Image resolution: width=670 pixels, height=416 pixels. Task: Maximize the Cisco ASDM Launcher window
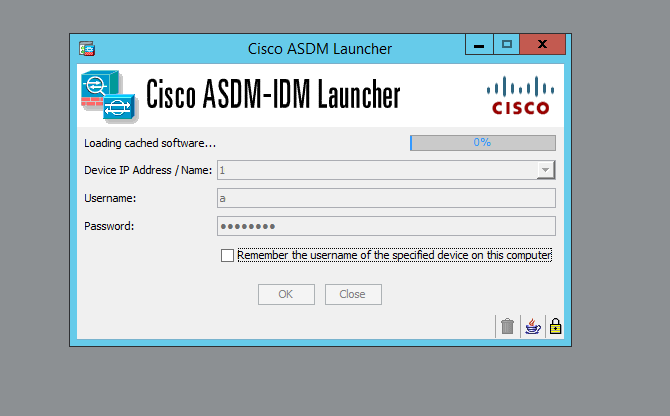coord(507,44)
